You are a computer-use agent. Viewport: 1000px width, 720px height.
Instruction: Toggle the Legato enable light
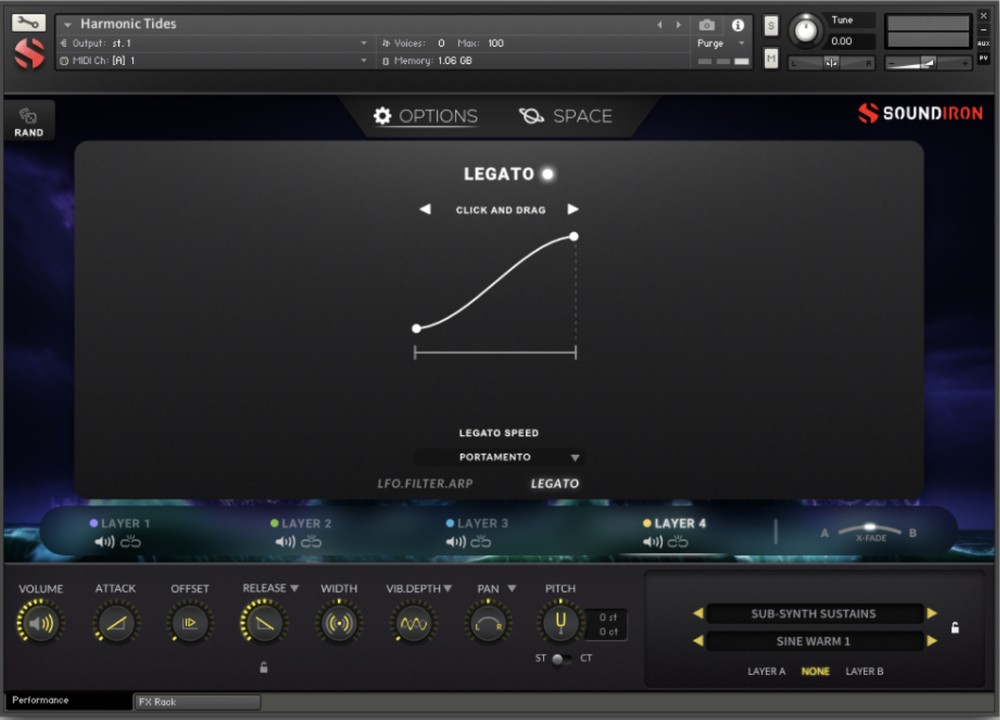547,174
